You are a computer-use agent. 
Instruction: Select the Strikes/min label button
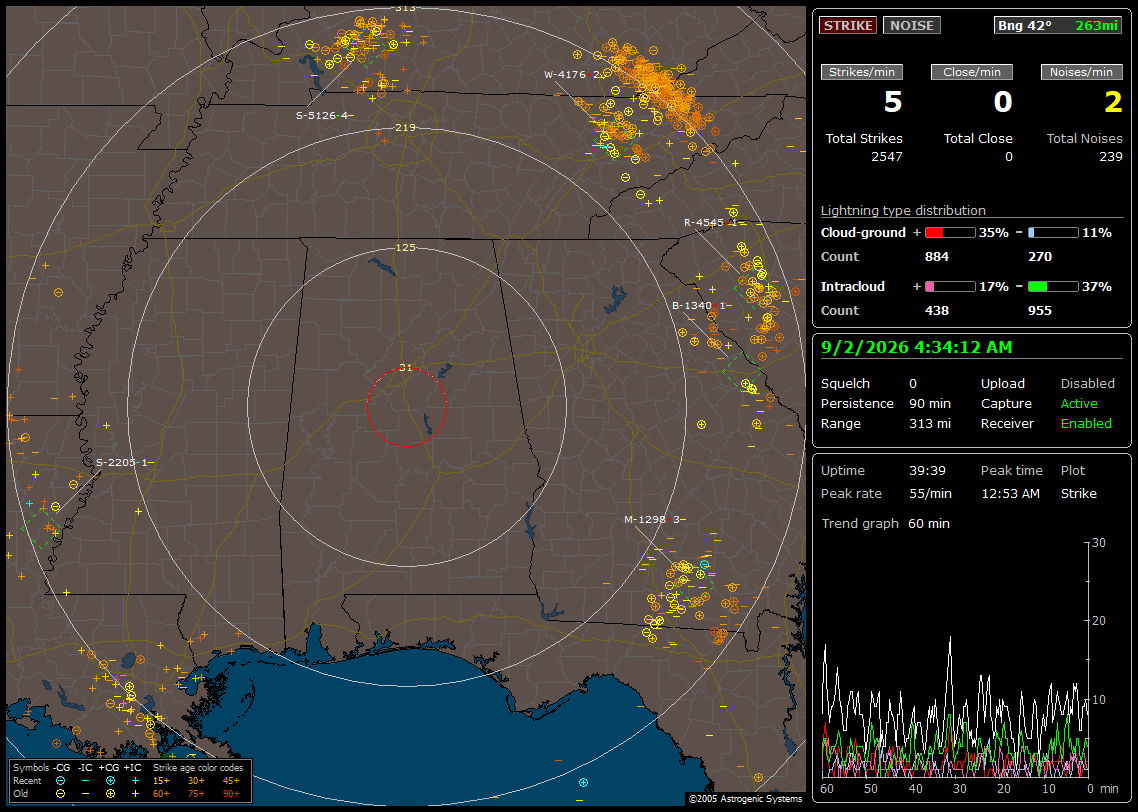pos(861,72)
